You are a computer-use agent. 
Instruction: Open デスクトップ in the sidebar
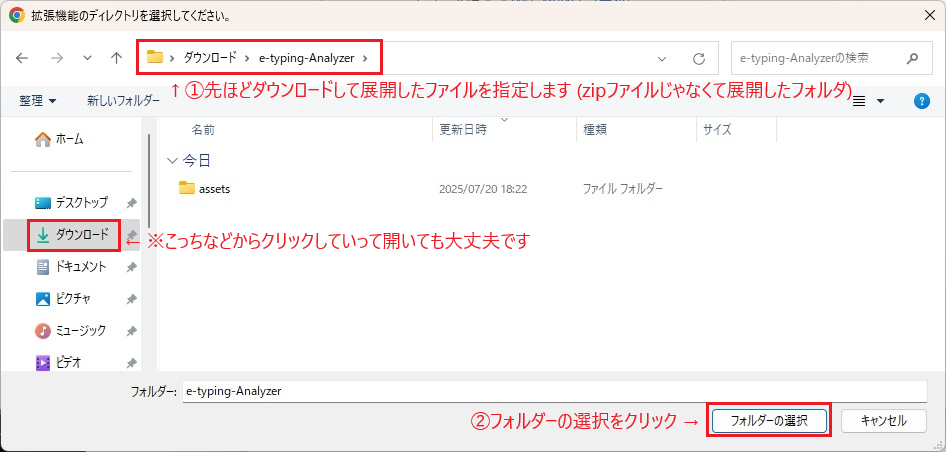[72, 202]
